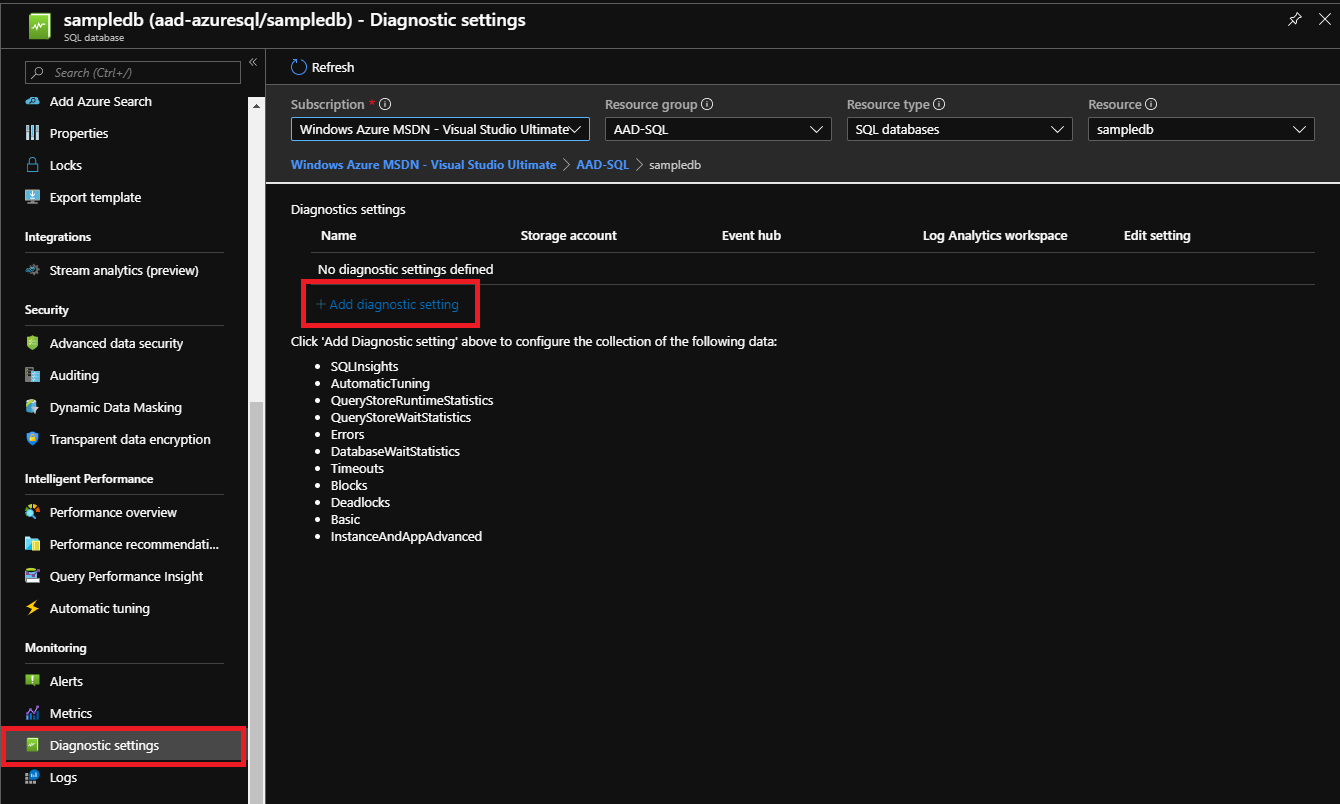Click the Refresh icon above the settings
Viewport: 1340px width, 804px height.
point(298,66)
